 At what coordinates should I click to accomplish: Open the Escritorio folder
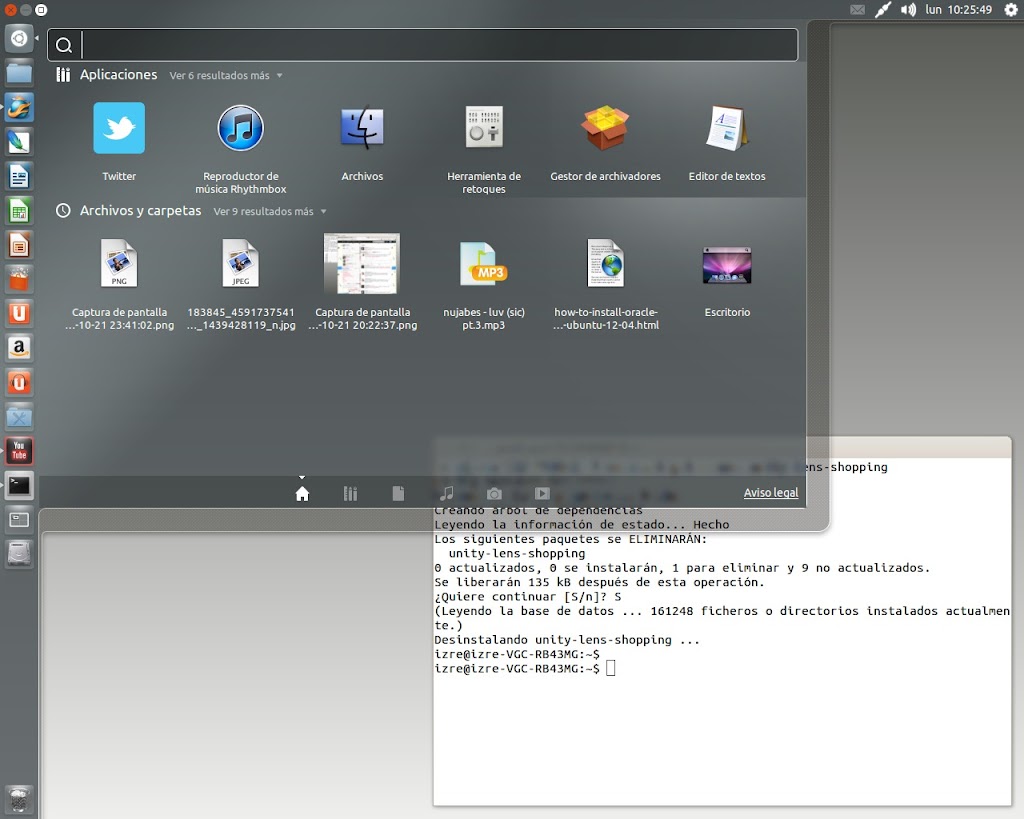click(727, 265)
